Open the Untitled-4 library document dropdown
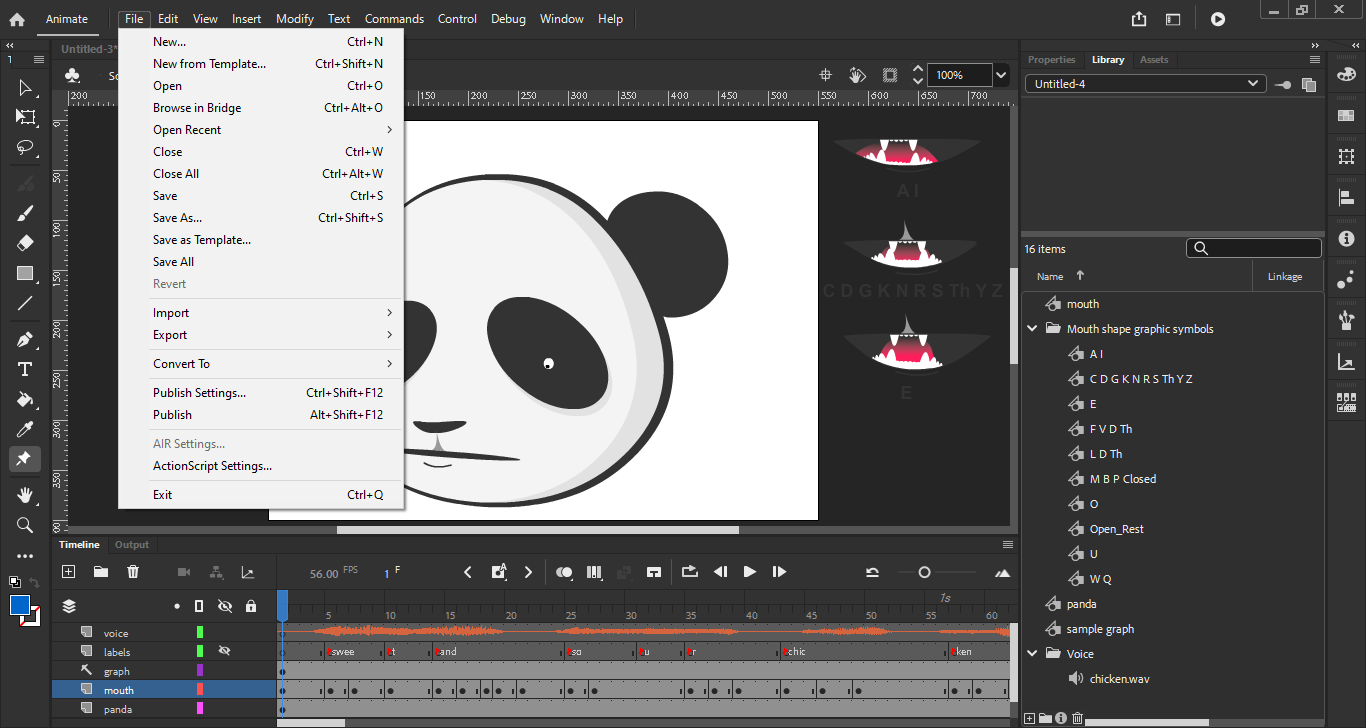Viewport: 1366px width, 728px height. click(x=1146, y=84)
